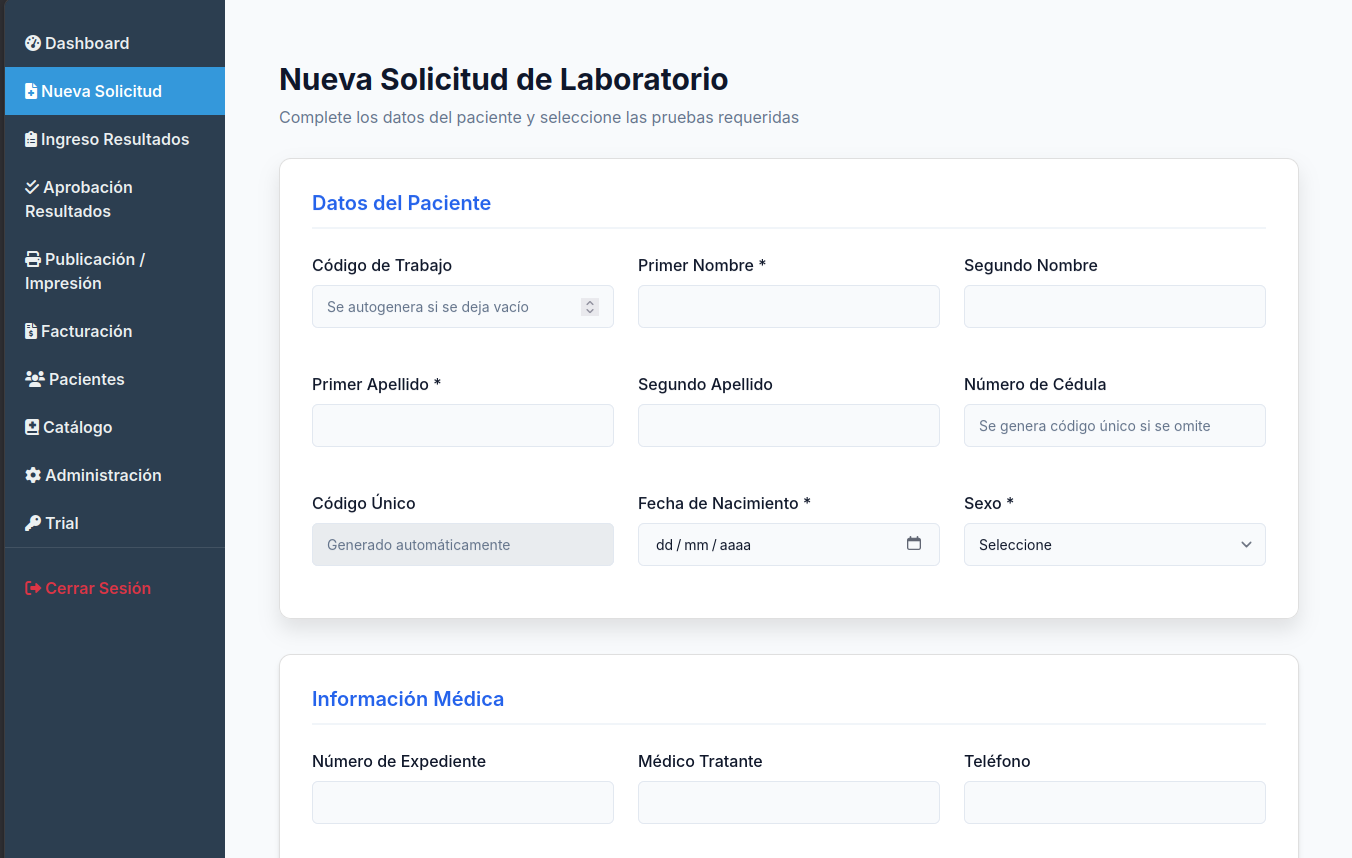Click the Fecha de Nacimiento date text
This screenshot has width=1352, height=858.
703,545
